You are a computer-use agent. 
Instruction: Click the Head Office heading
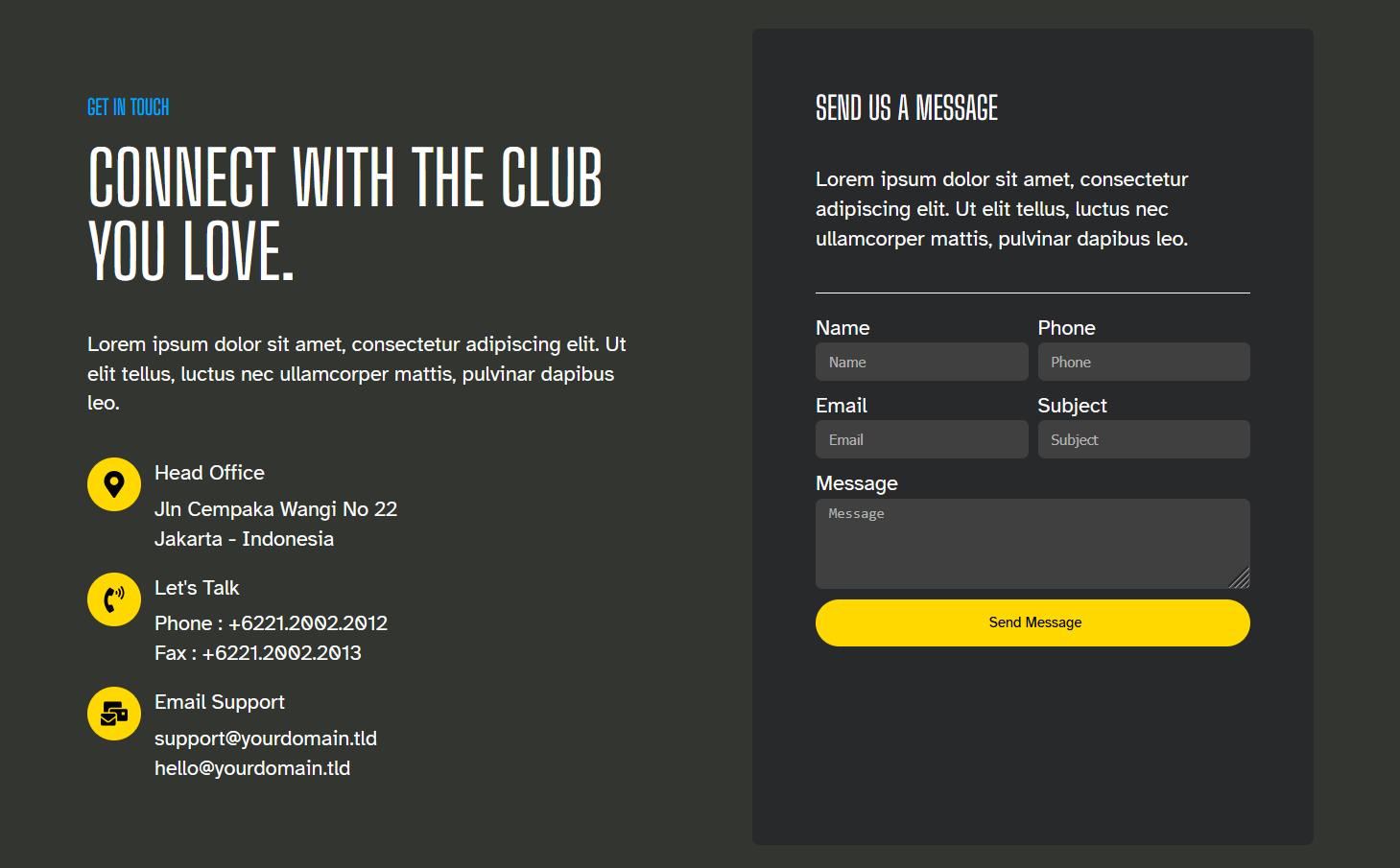209,473
